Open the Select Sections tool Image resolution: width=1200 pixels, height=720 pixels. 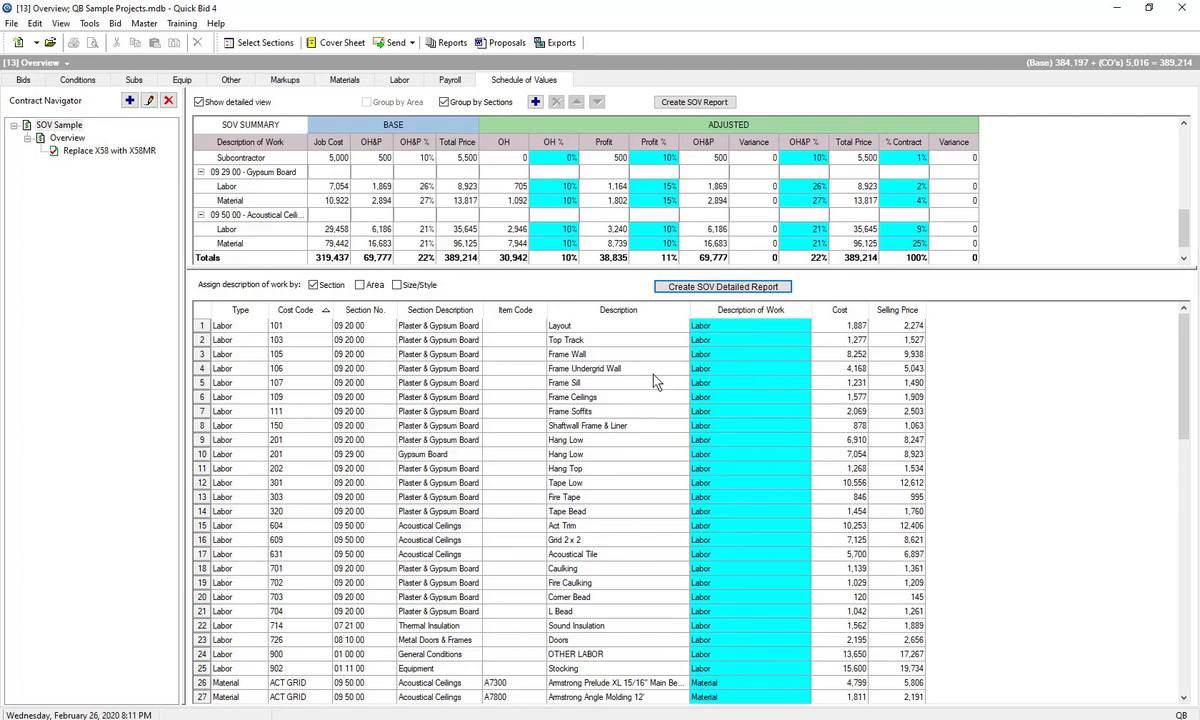258,43
